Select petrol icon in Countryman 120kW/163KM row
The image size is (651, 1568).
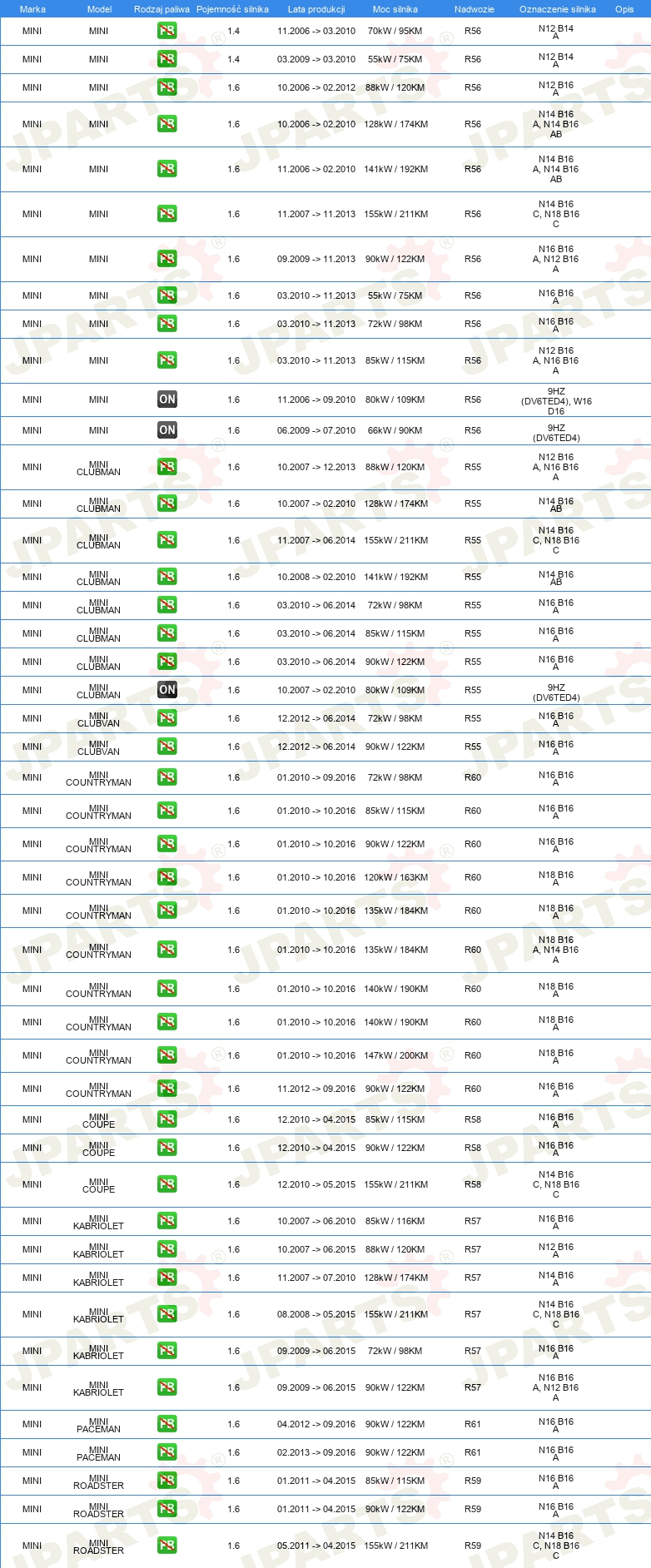(167, 877)
